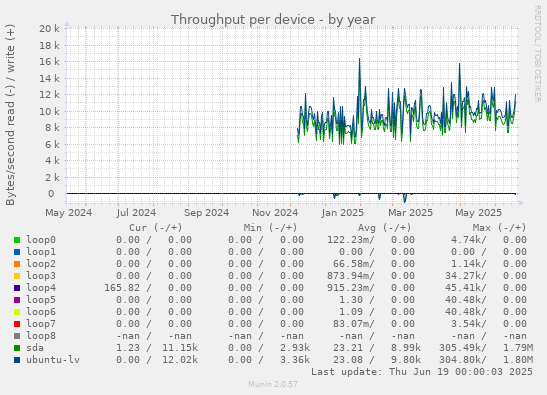Click the ubuntu-lv navy legend swatch
Image resolution: width=547 pixels, height=395 pixels.
point(17,360)
